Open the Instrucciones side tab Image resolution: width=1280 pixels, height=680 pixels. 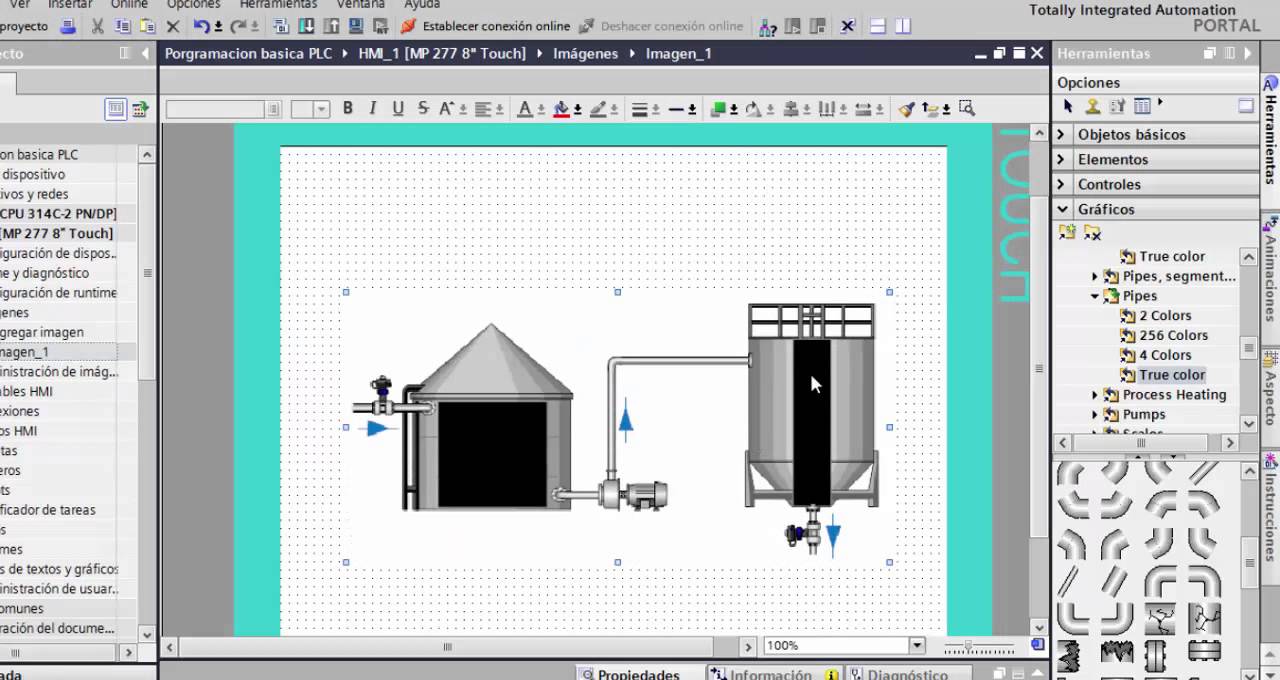[1270, 508]
